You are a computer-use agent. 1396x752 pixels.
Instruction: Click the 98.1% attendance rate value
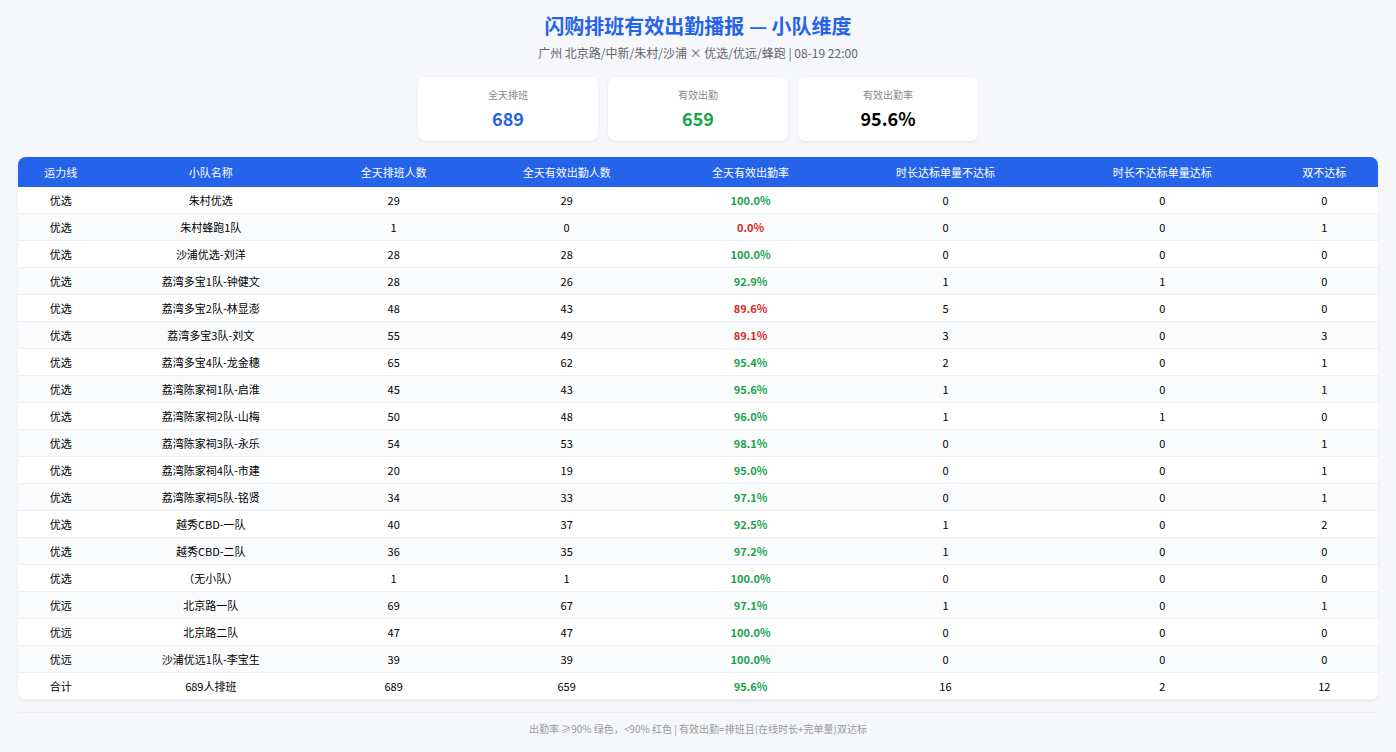tap(751, 444)
